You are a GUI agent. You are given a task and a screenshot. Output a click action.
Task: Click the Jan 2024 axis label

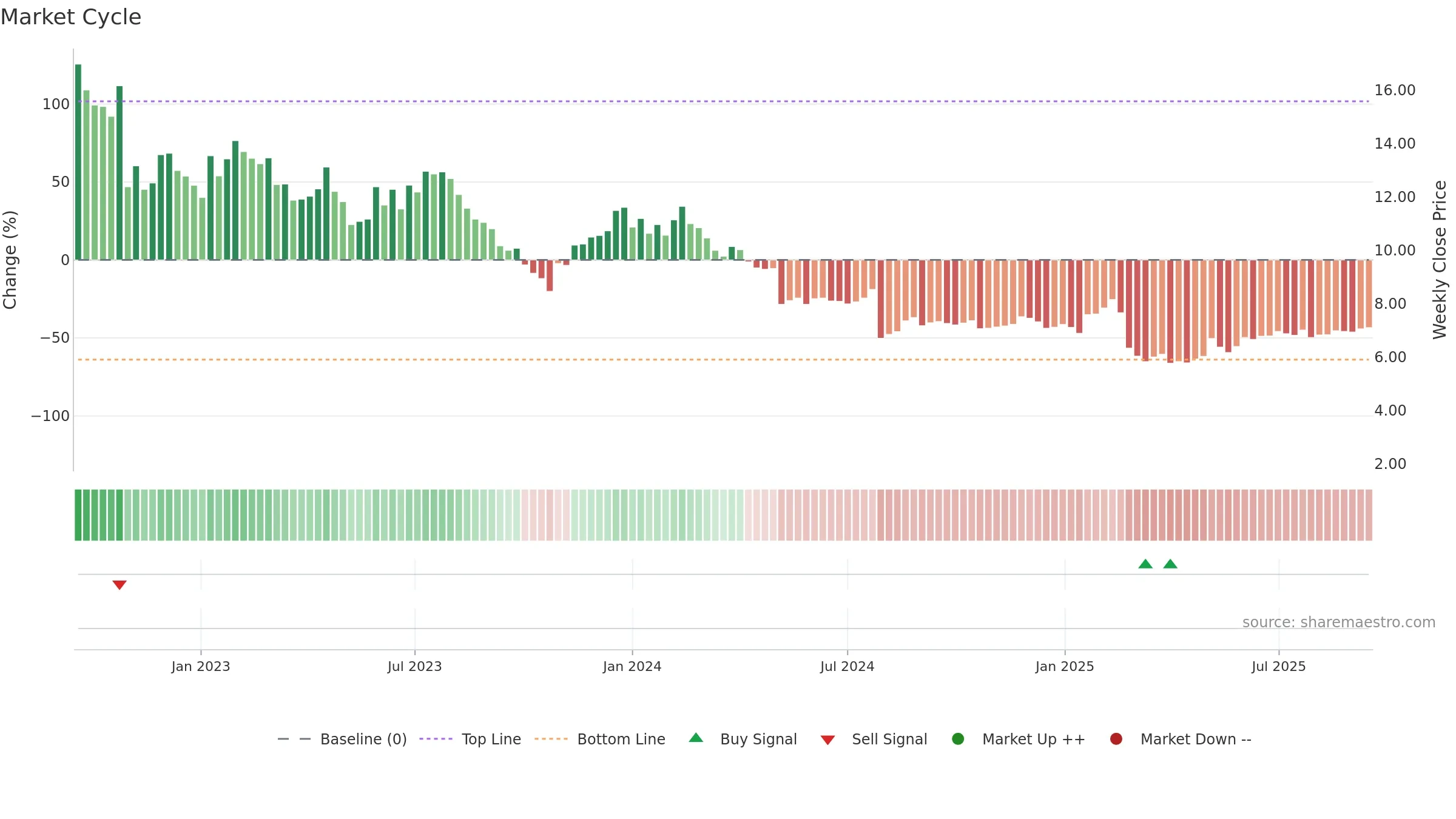pyautogui.click(x=632, y=666)
